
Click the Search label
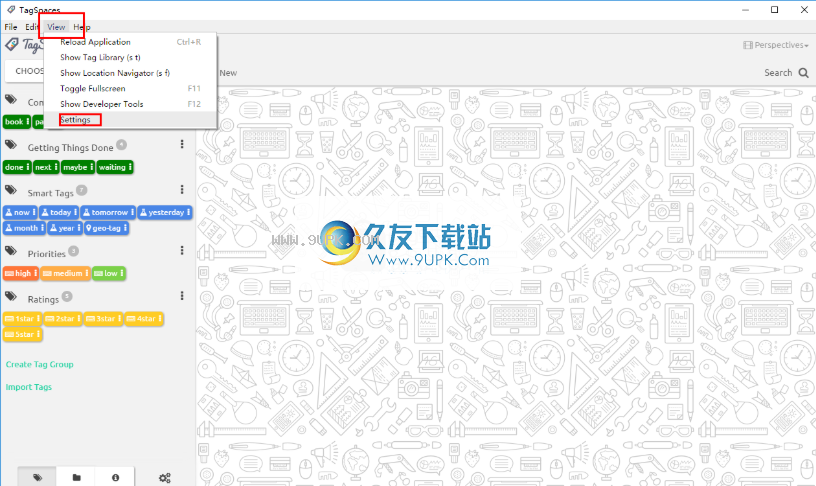coord(778,73)
